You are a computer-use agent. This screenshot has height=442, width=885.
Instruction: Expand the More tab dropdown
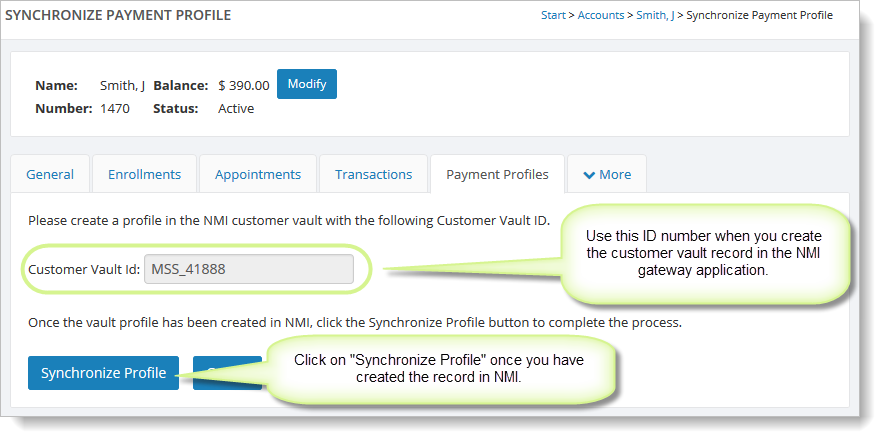(607, 174)
